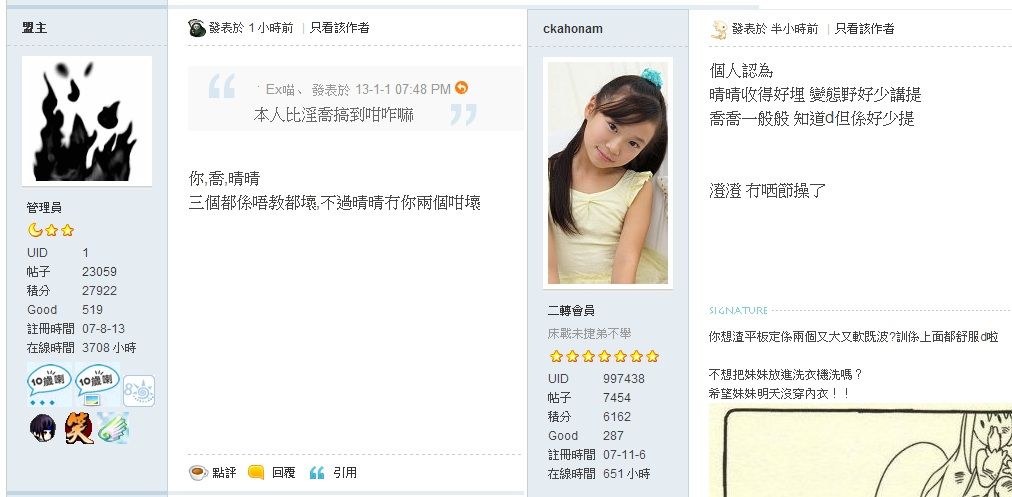The width and height of the screenshot is (1012, 497).
Task: Click the 回覆 reply text link
Action: click(283, 472)
